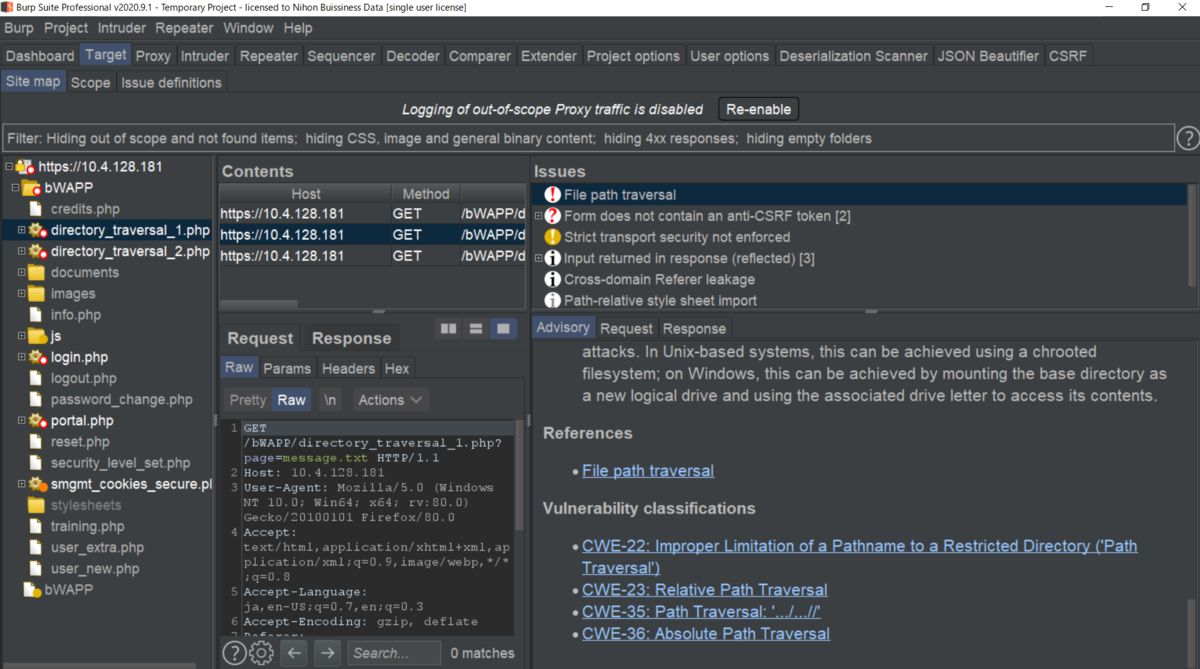Open the CWE-35 Path Traversal link

(x=701, y=612)
